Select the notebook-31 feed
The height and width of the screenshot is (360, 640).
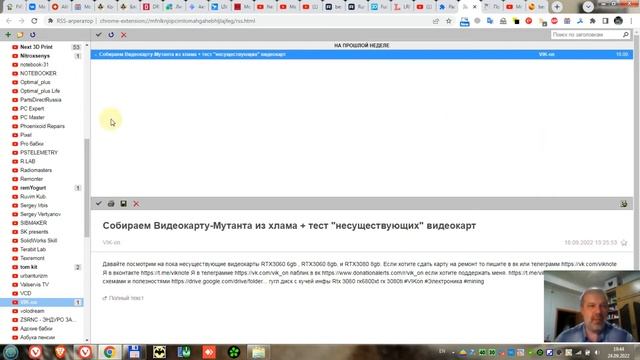tap(34, 64)
